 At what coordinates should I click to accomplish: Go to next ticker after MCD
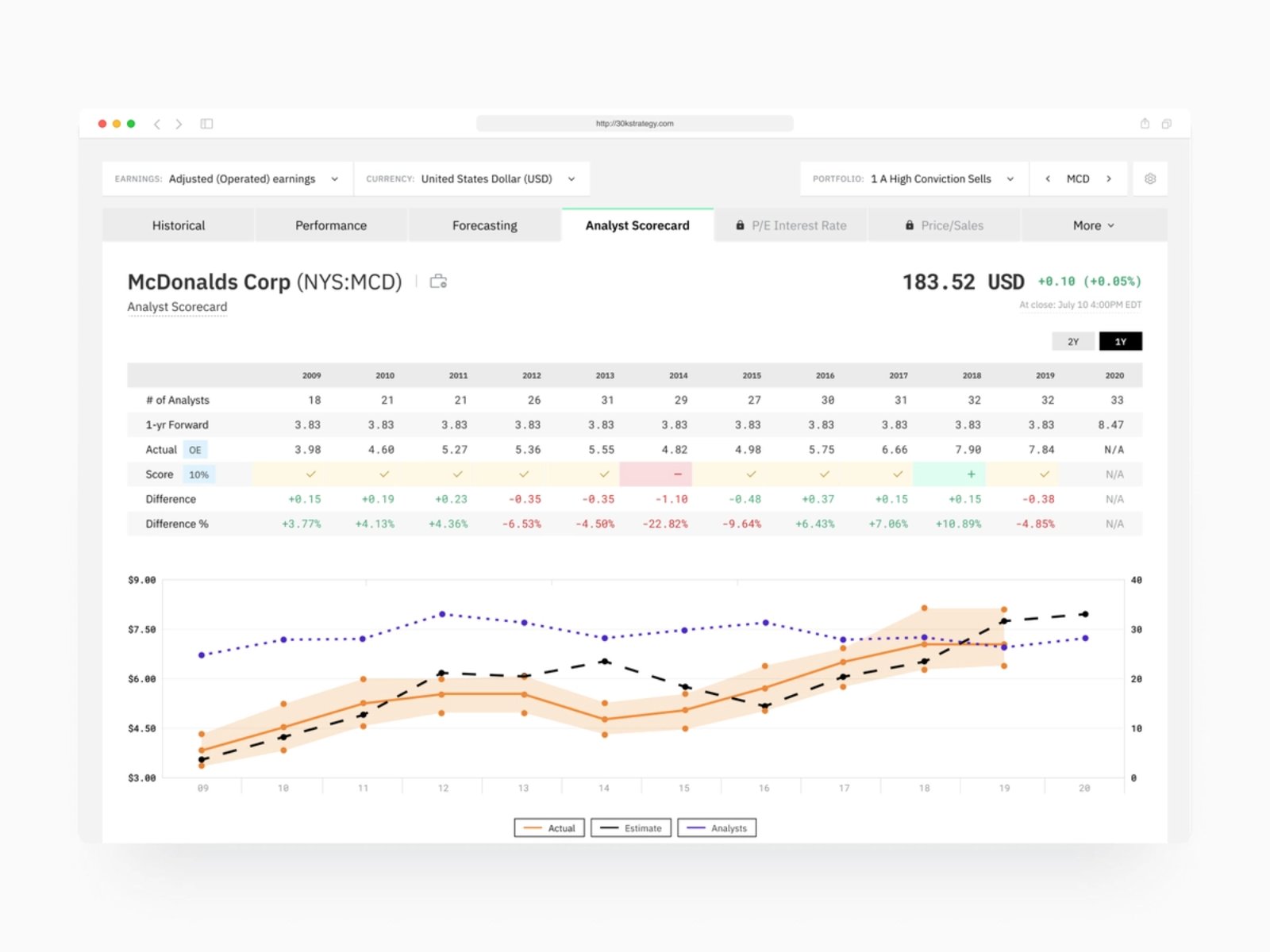[1109, 178]
